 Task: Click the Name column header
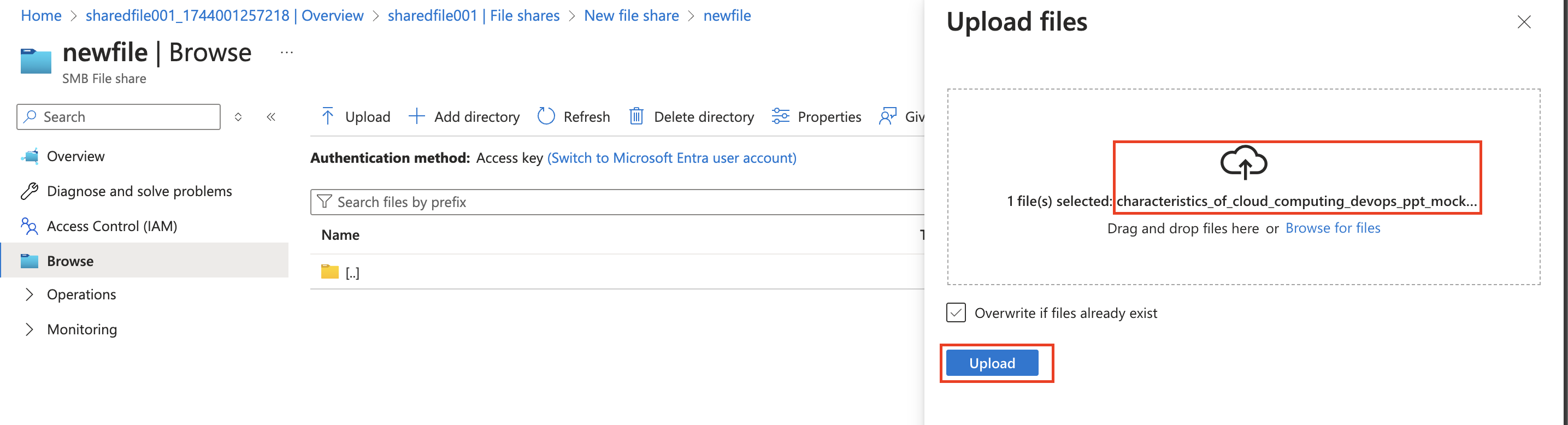point(340,235)
